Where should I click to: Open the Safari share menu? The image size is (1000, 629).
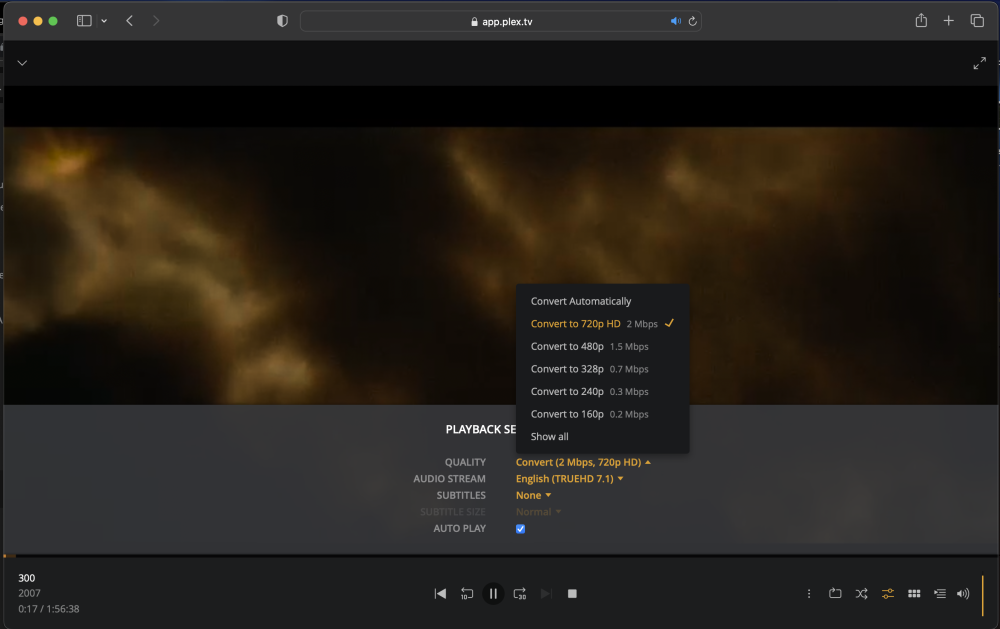[921, 20]
